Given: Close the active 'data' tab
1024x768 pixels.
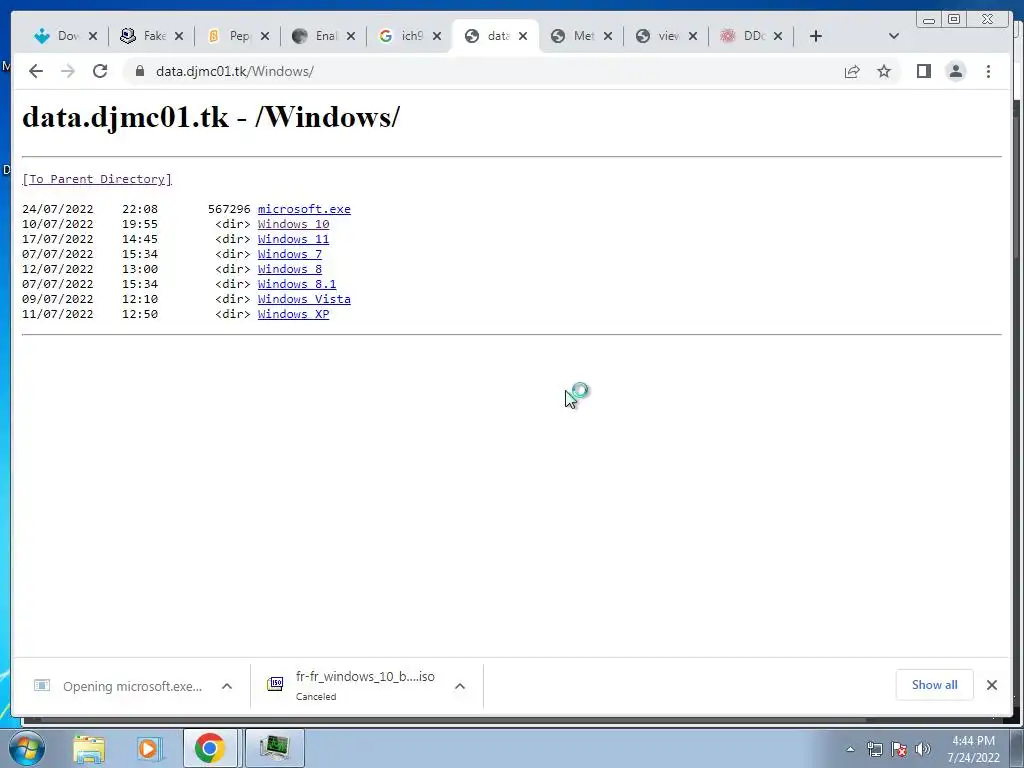Looking at the screenshot, I should click(522, 36).
